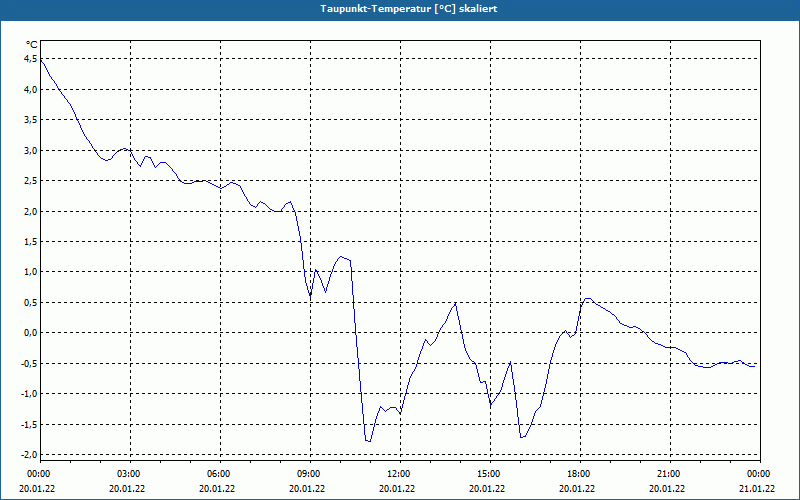Select the '03:00' time label
Screen dimensions: 800x500
[128, 474]
